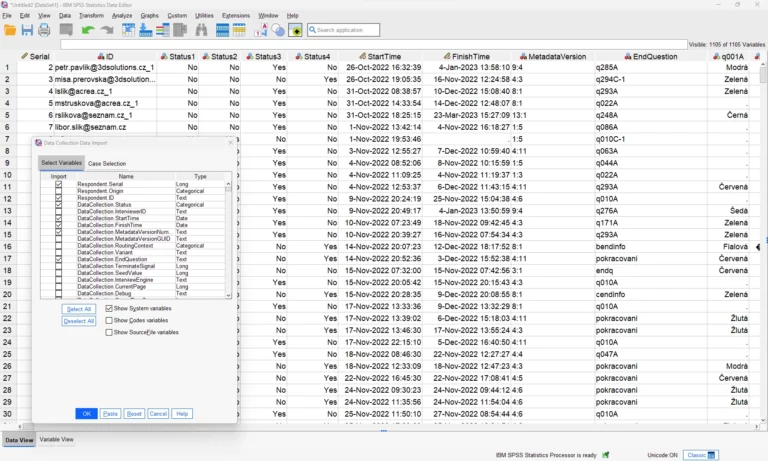
Task: Toggle the Value Labels toolbar icon
Action: point(261,30)
